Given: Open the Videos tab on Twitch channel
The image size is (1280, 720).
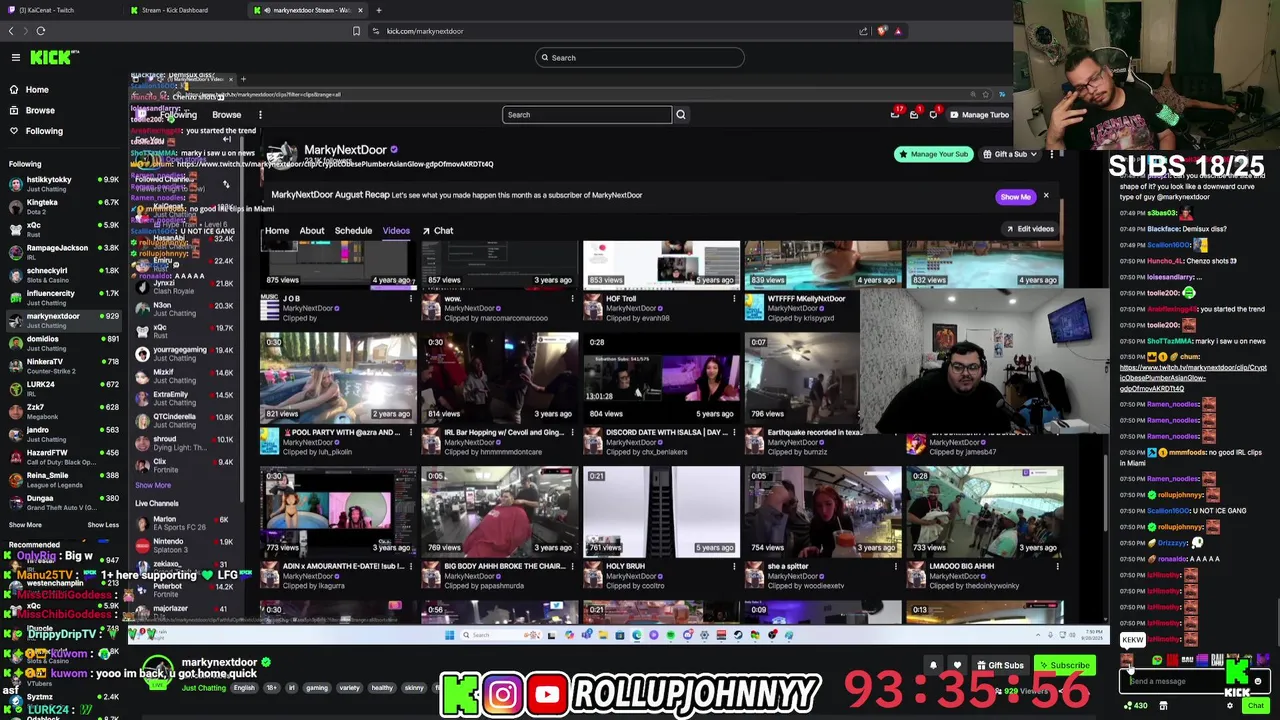Looking at the screenshot, I should [396, 231].
